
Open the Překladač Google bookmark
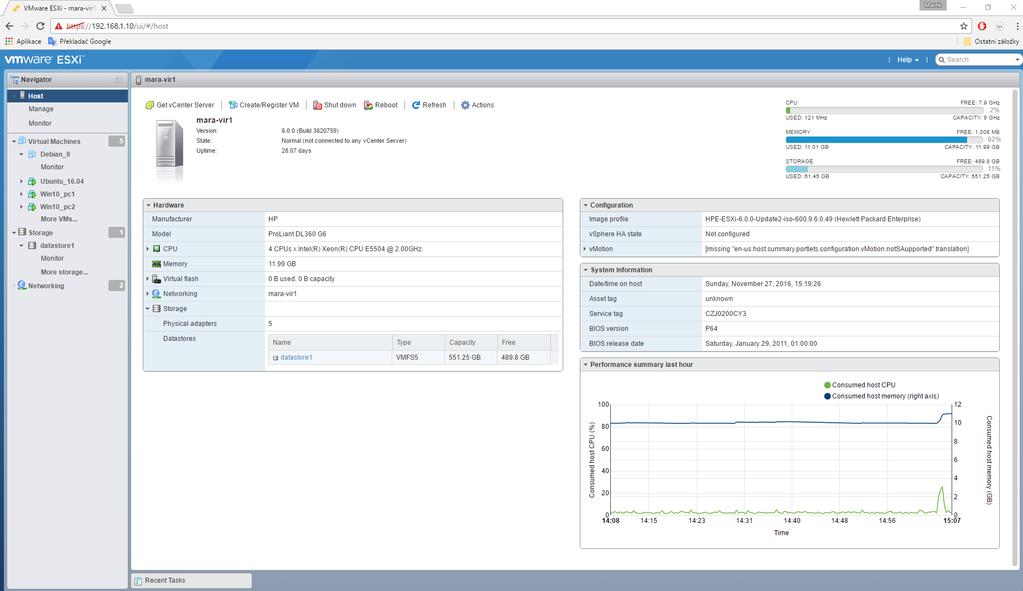click(80, 41)
